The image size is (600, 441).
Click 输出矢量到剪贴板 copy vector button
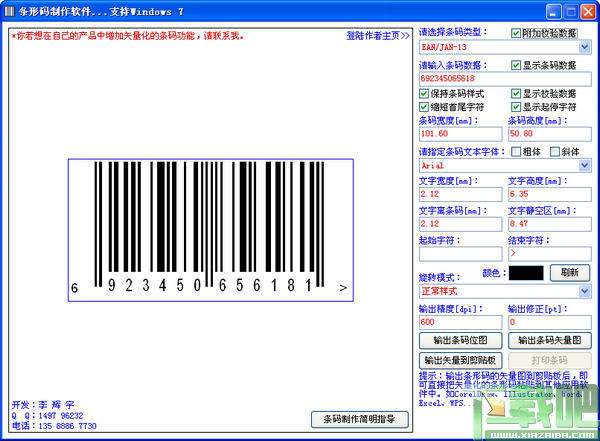point(461,360)
